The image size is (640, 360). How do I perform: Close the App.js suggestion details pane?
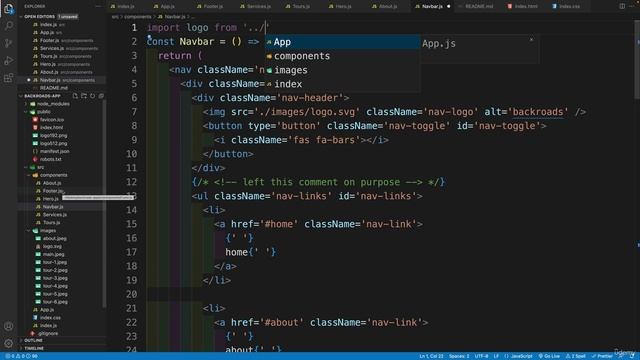tap(531, 40)
